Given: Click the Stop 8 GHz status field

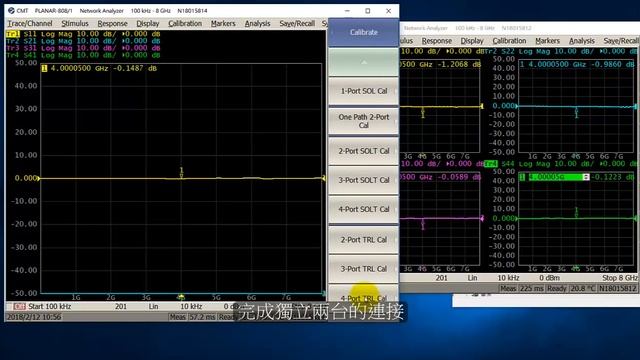Looking at the screenshot, I should [x=620, y=278].
